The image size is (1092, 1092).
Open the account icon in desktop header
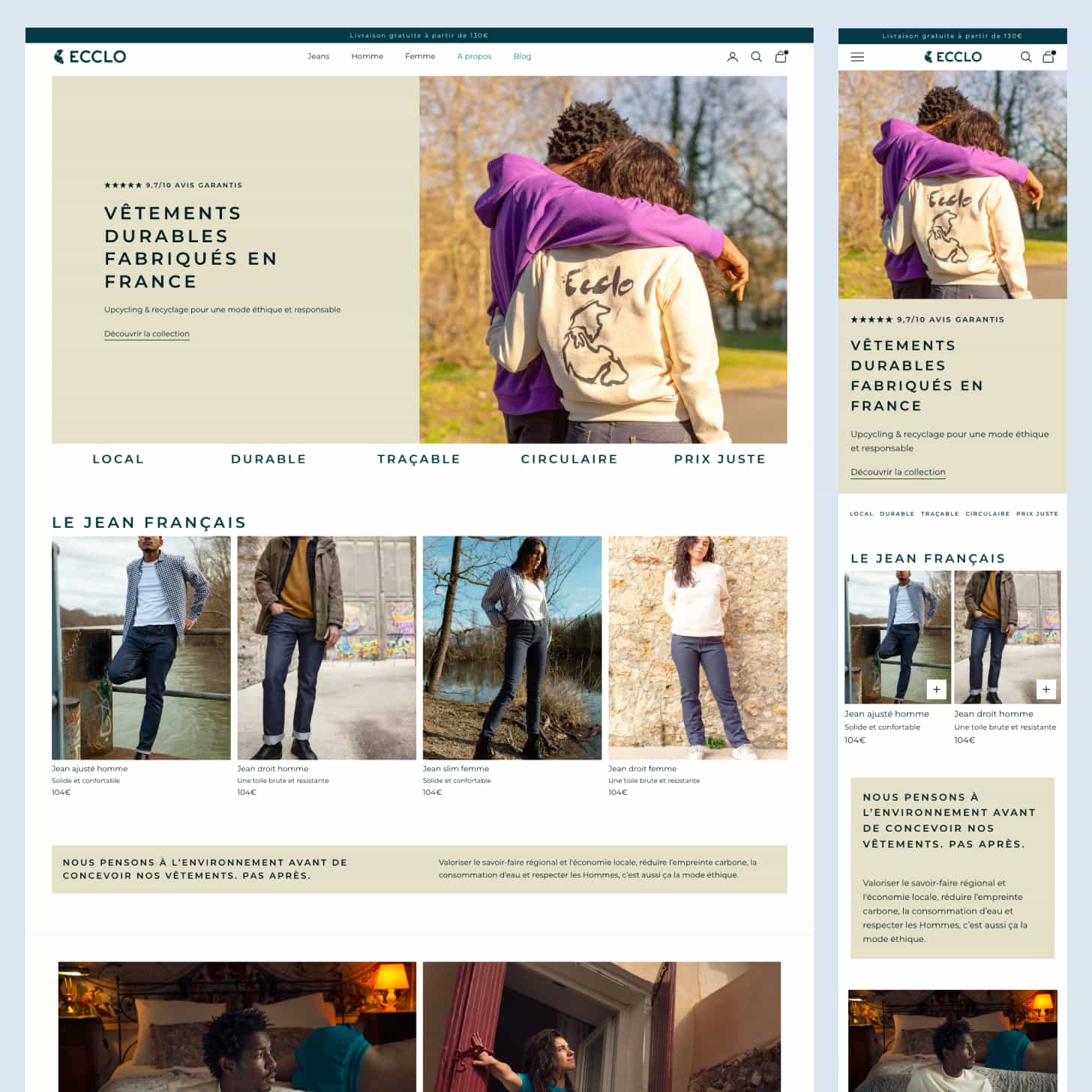point(732,57)
